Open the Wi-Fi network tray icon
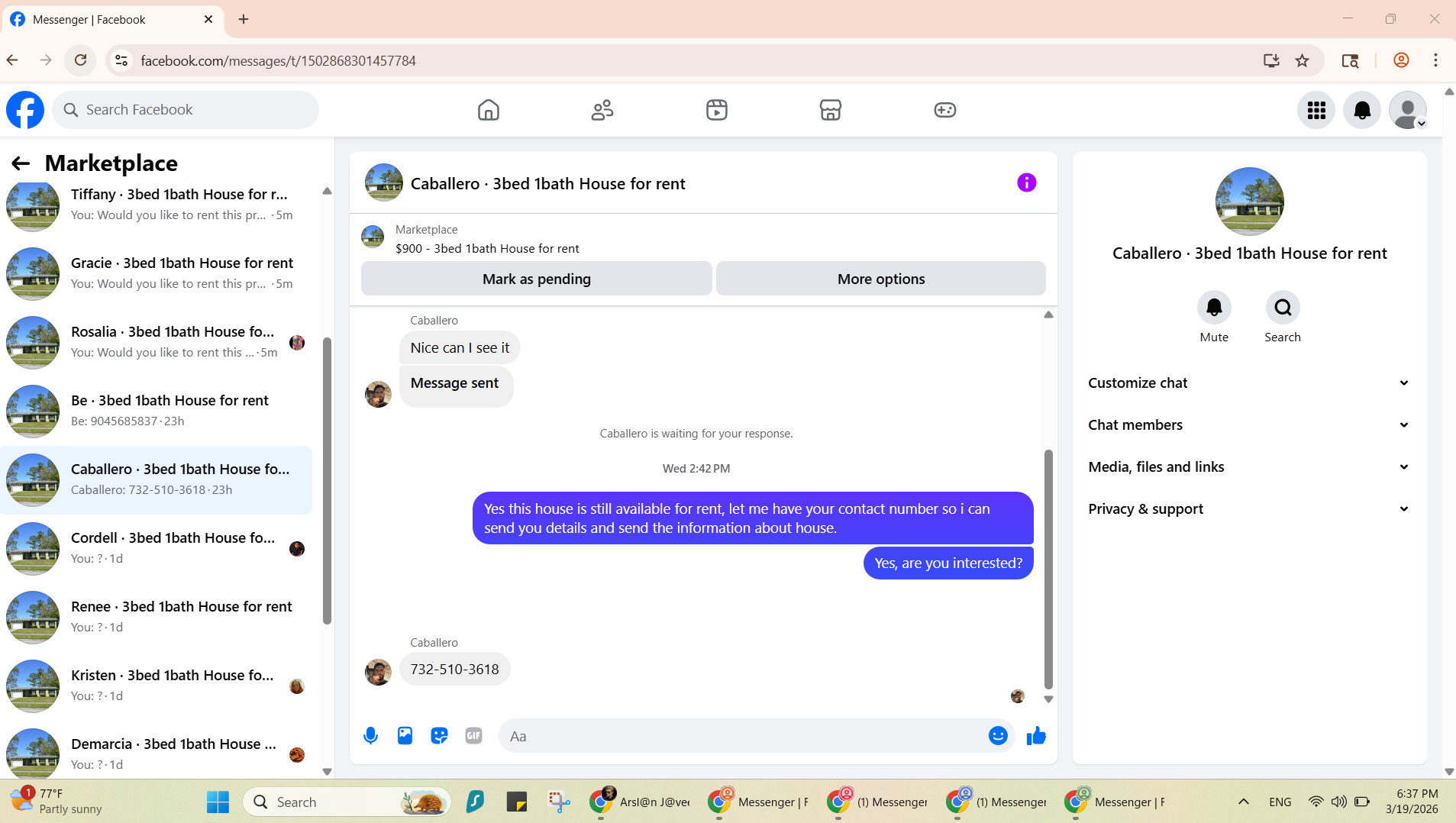Image resolution: width=1456 pixels, height=823 pixels. pos(1316,802)
